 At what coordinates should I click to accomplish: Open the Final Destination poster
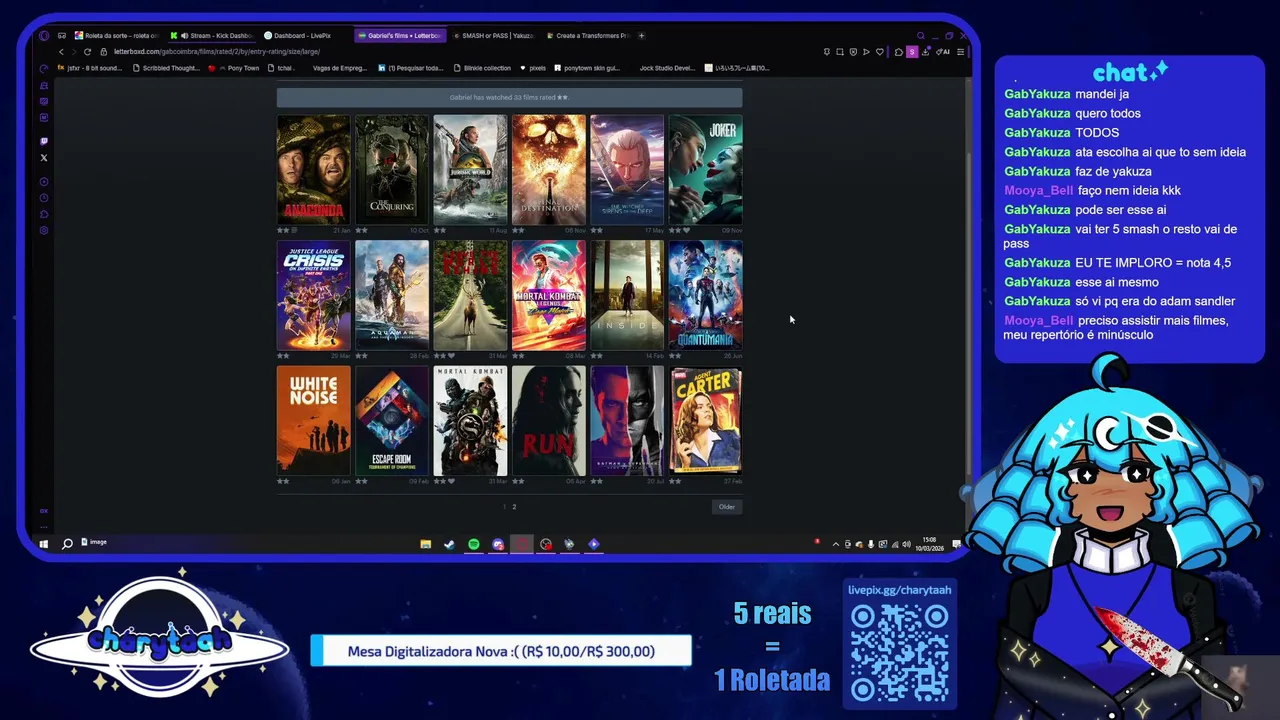pyautogui.click(x=549, y=170)
